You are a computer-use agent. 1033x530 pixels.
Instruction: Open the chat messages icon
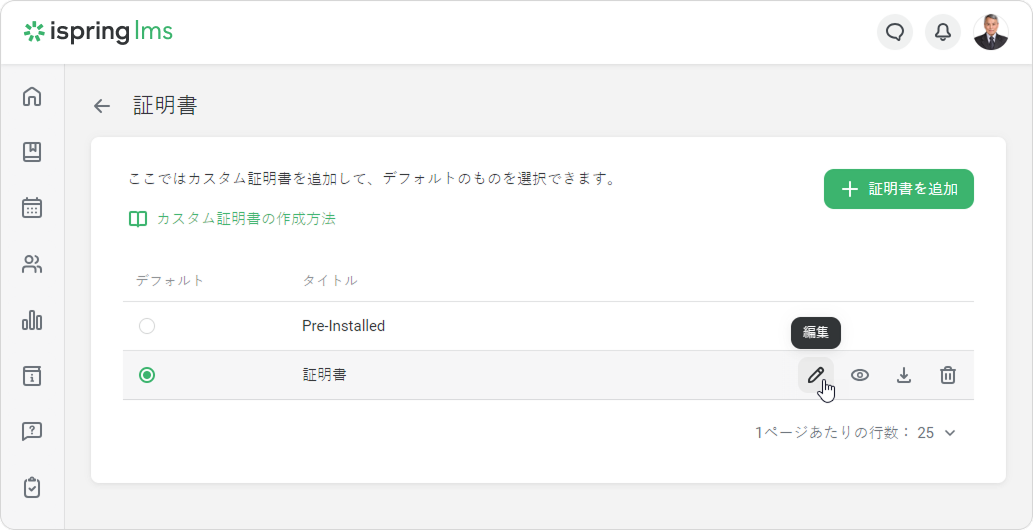coord(895,32)
